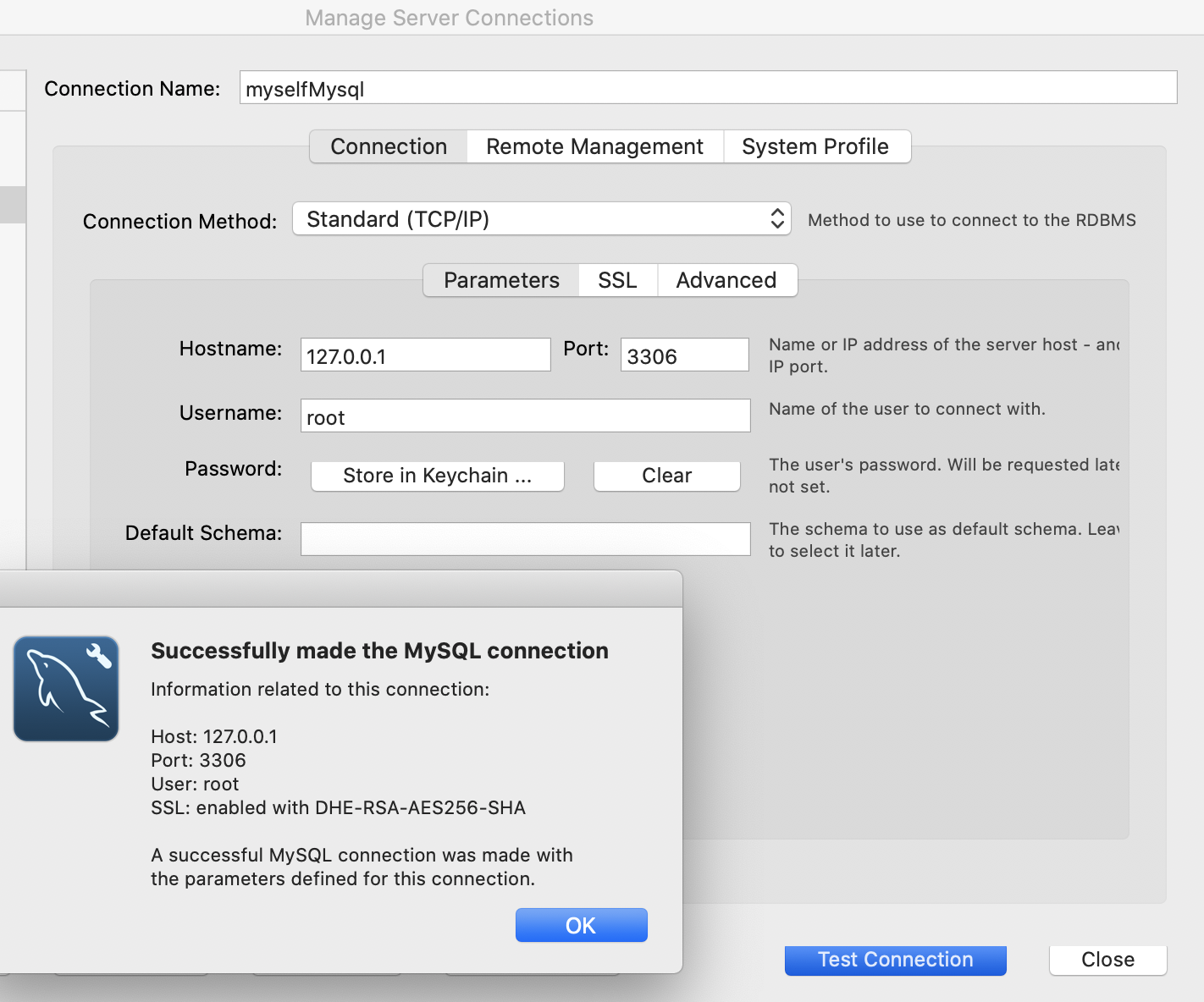The height and width of the screenshot is (1002, 1204).
Task: Select the SSL tab
Action: pos(617,280)
